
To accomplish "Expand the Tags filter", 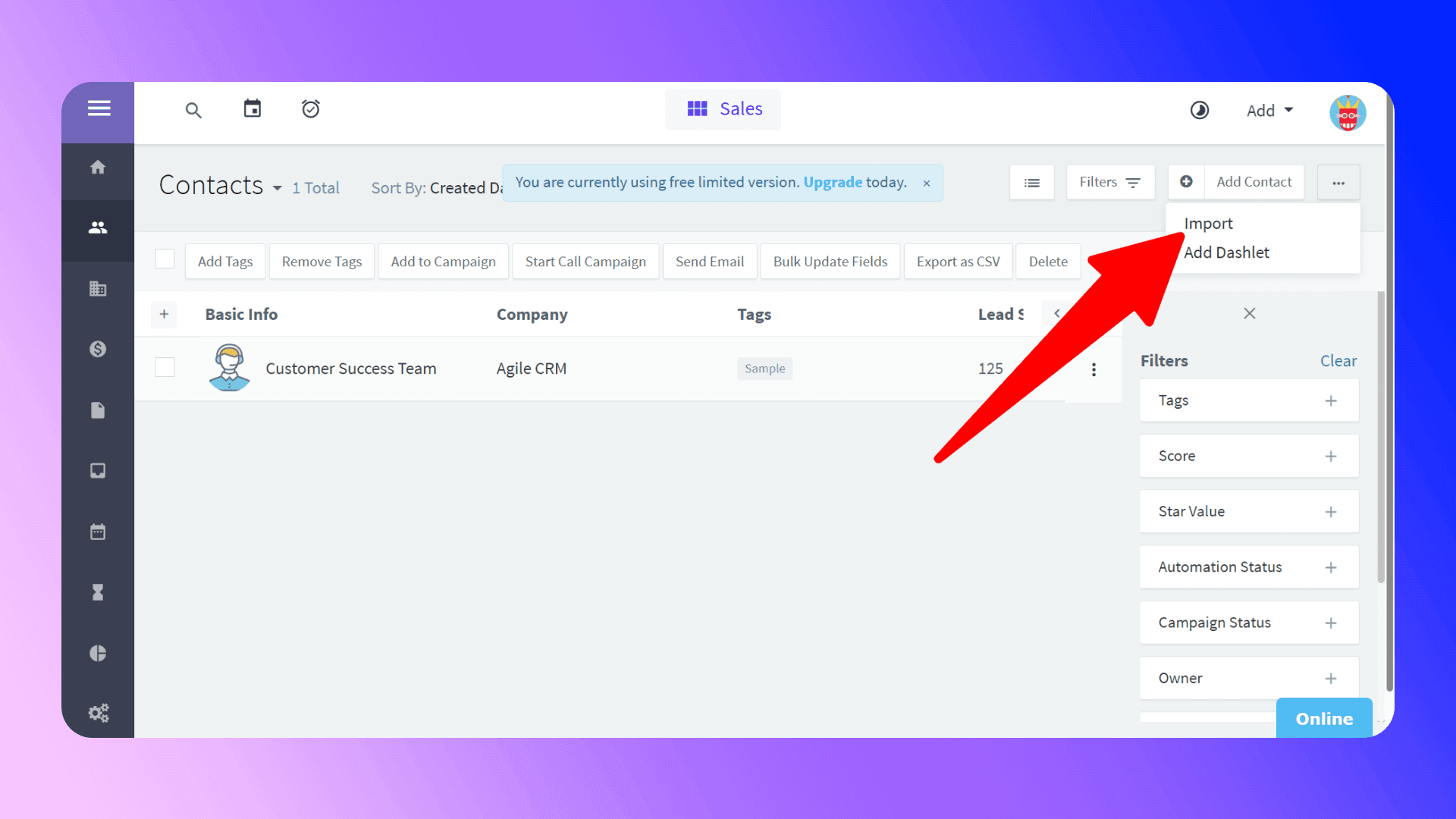I will click(1249, 400).
